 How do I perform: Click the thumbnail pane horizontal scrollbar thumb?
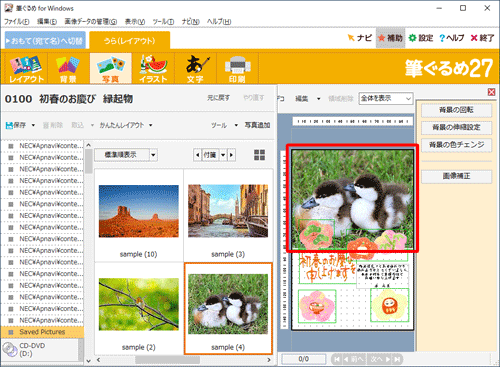tap(167, 360)
